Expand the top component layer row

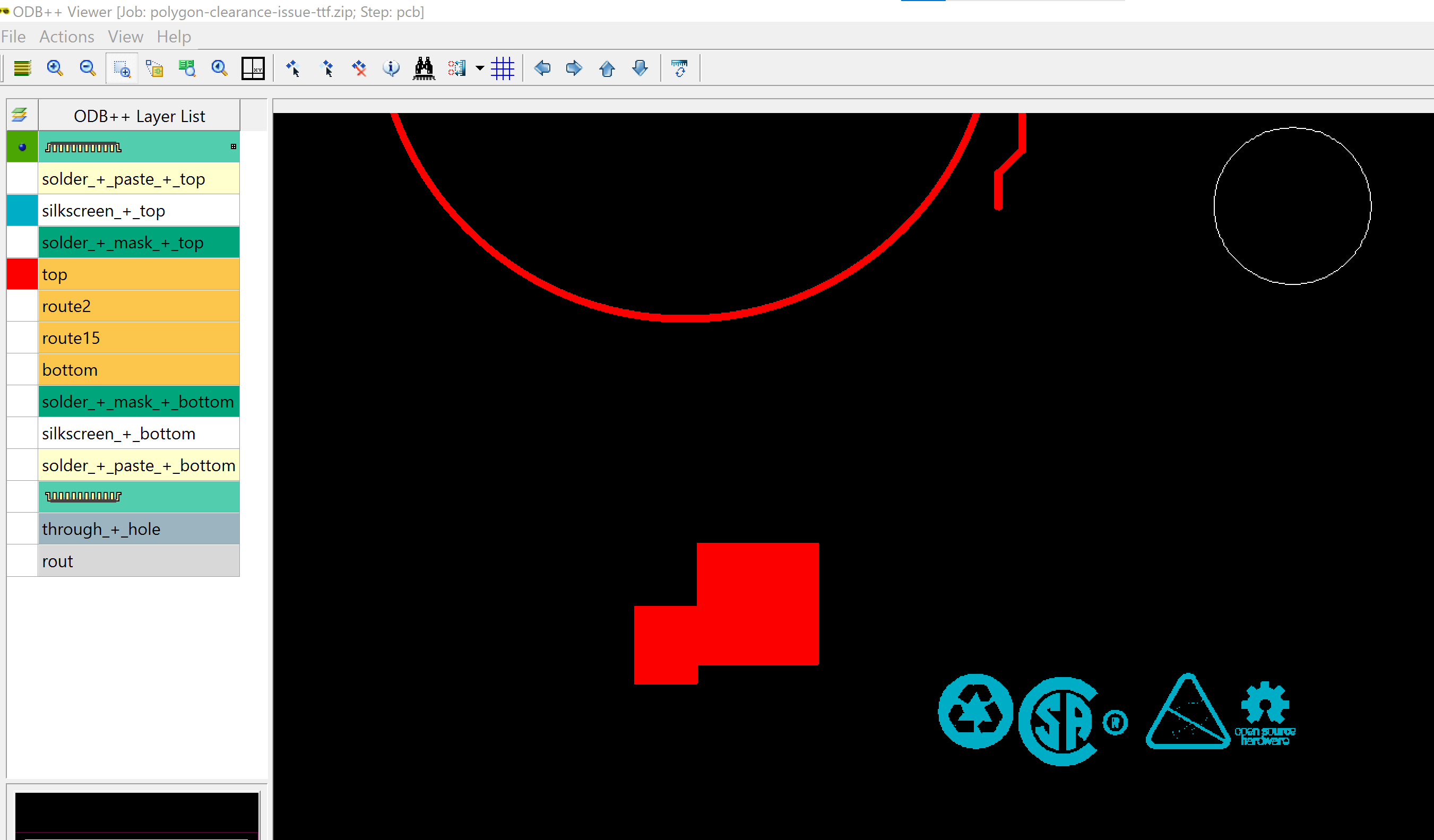[234, 147]
